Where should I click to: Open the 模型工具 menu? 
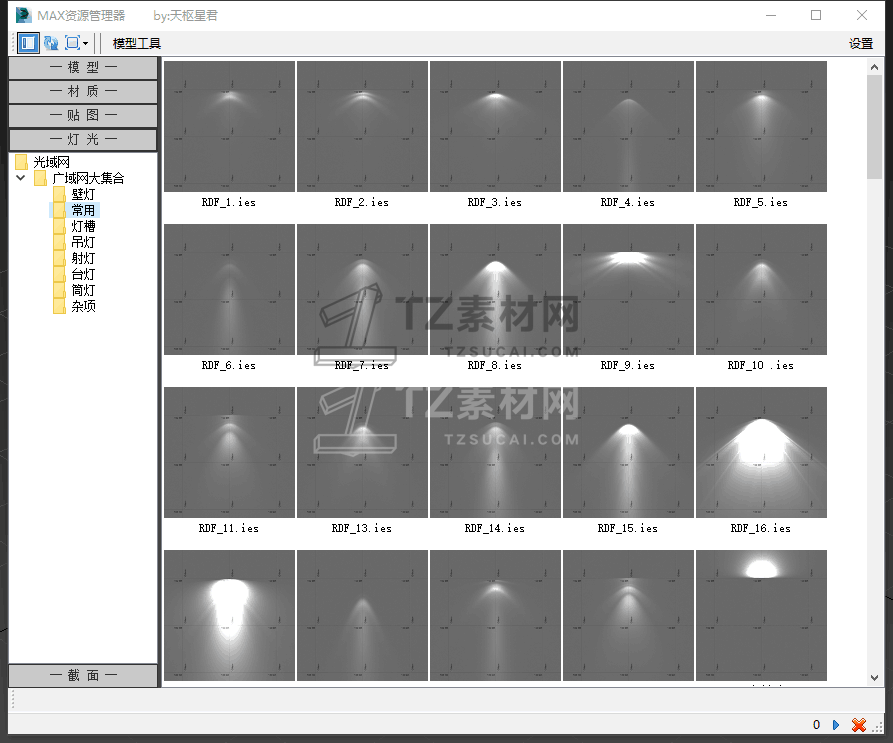tap(137, 43)
